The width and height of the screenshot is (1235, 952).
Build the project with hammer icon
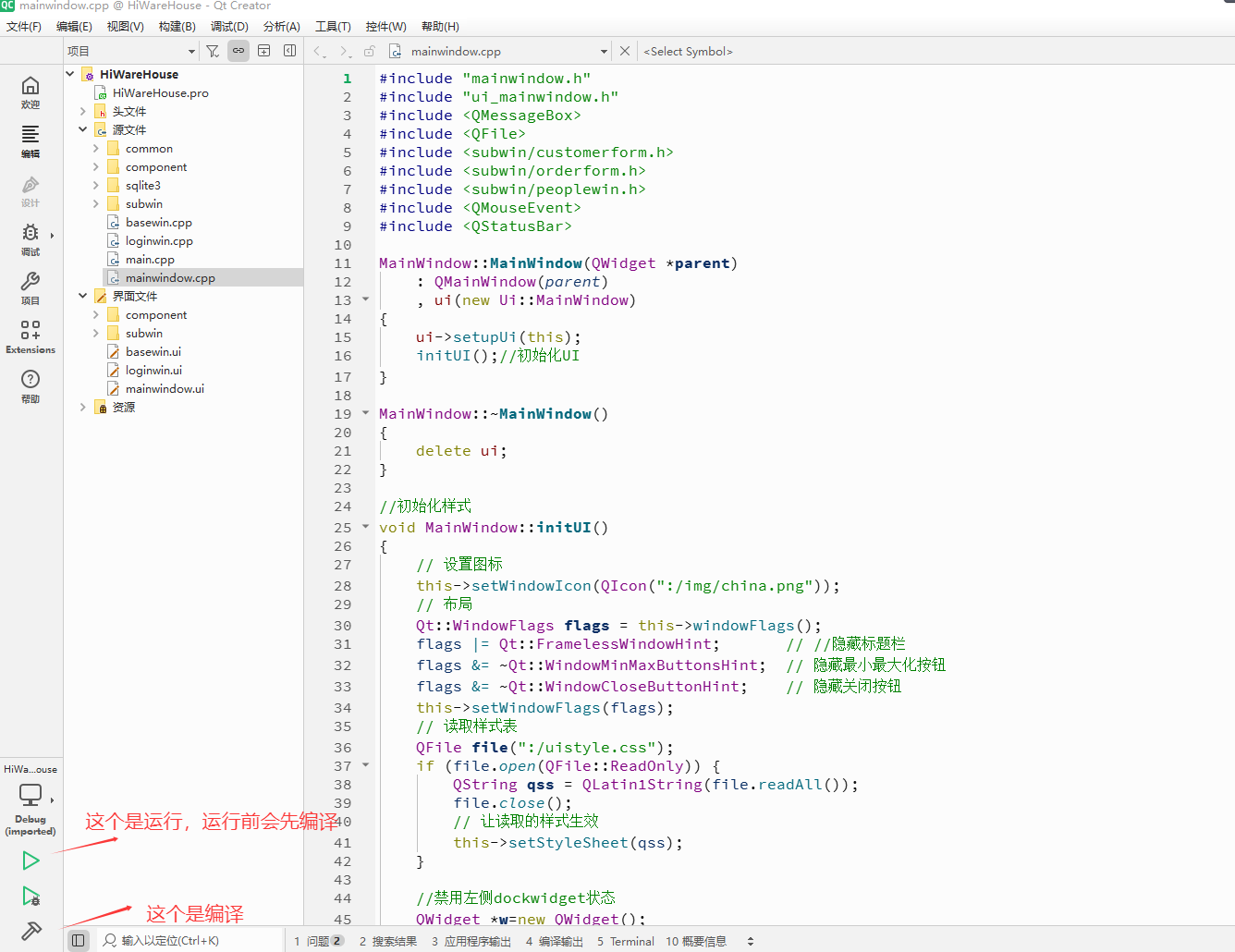[31, 931]
